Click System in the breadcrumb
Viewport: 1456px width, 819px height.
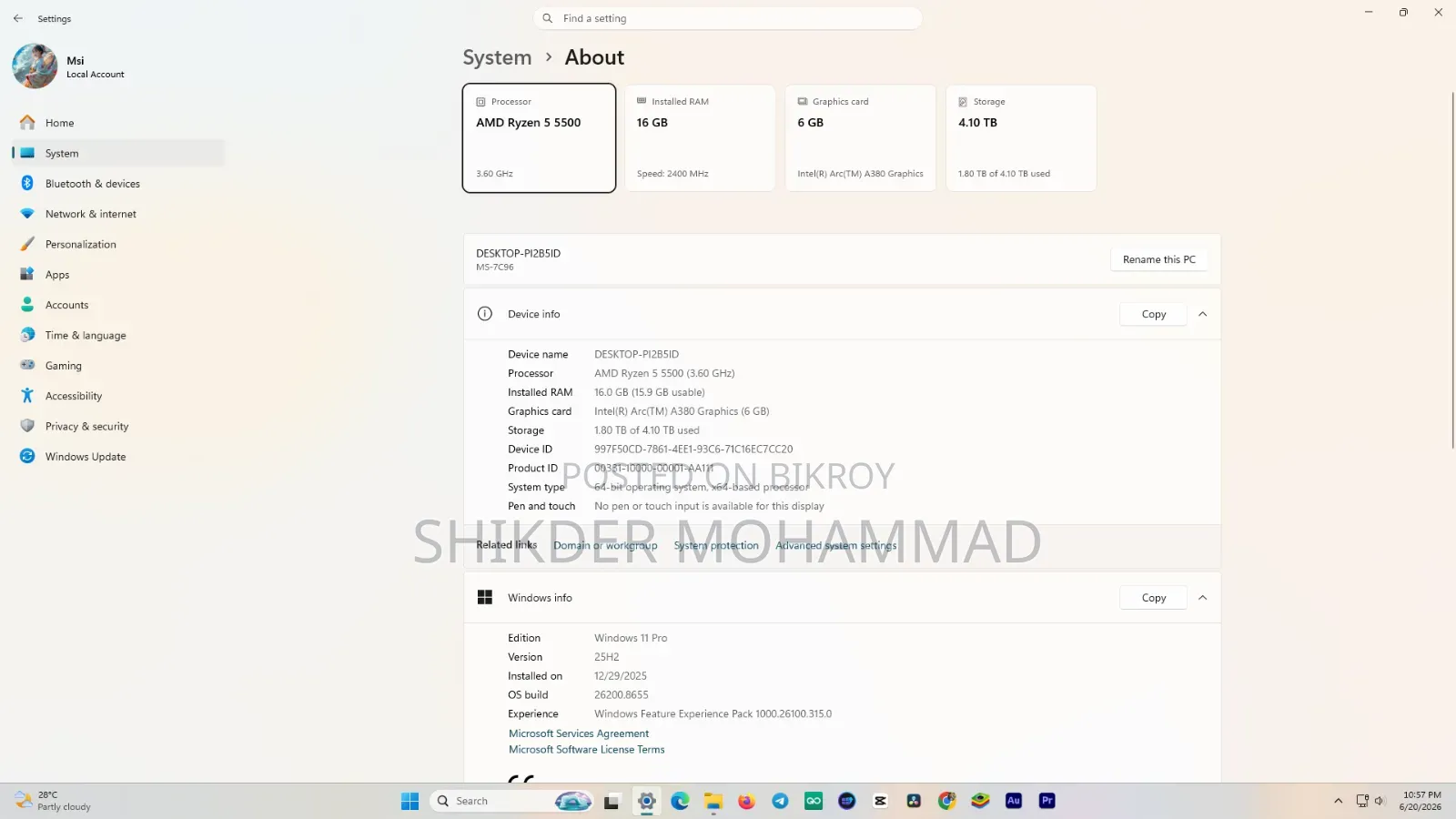click(x=497, y=57)
